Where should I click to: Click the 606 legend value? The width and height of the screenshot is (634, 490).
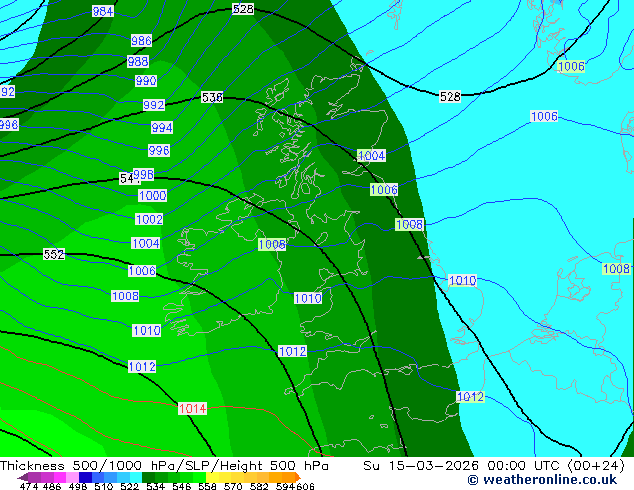(x=305, y=486)
